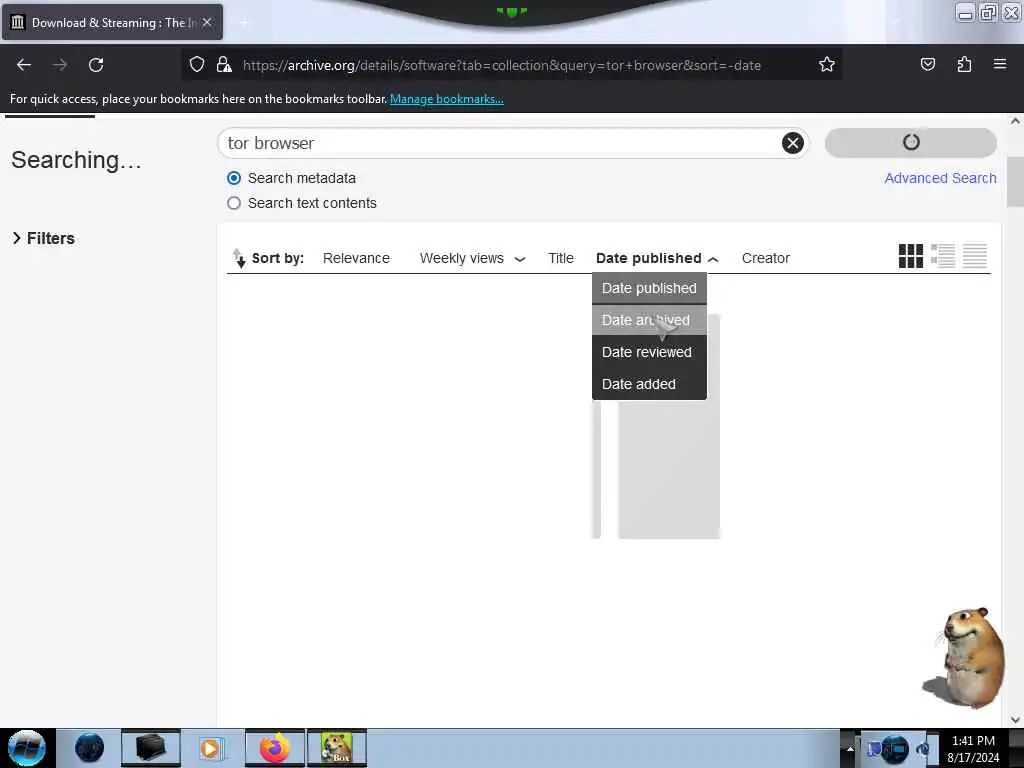This screenshot has width=1024, height=768.
Task: Switch to compact list view
Action: 974,256
